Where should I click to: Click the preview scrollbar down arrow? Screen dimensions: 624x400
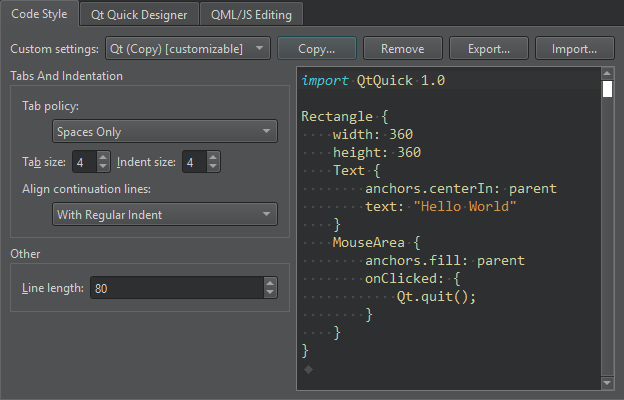point(607,383)
